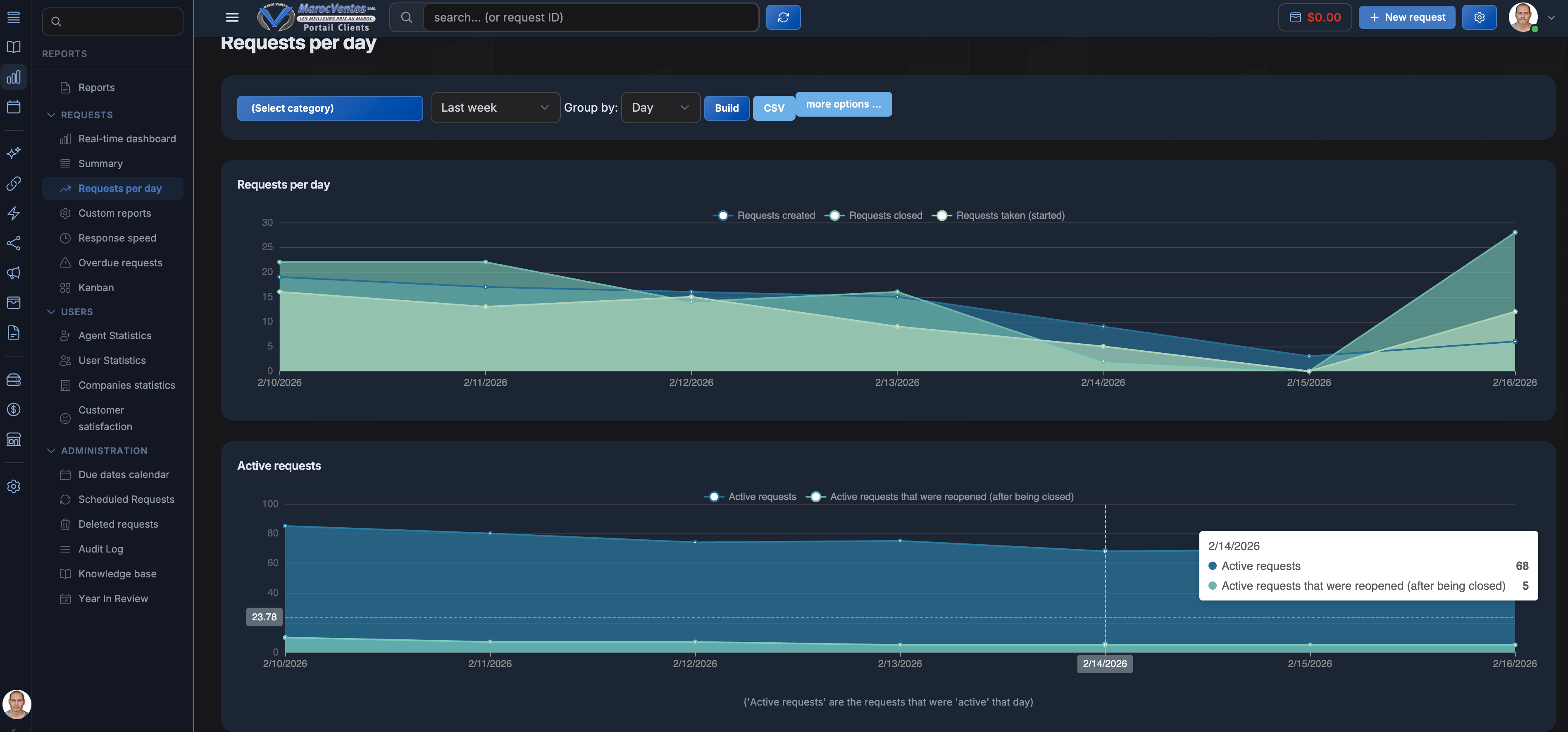Click the refresh icon next to search bar
The height and width of the screenshot is (732, 1568).
pos(784,17)
